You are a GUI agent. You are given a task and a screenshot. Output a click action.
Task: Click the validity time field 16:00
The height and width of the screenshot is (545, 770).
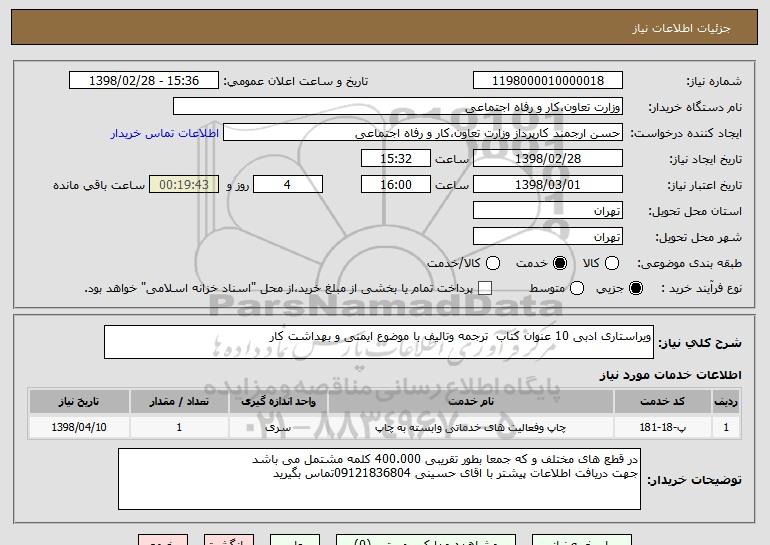pos(396,185)
